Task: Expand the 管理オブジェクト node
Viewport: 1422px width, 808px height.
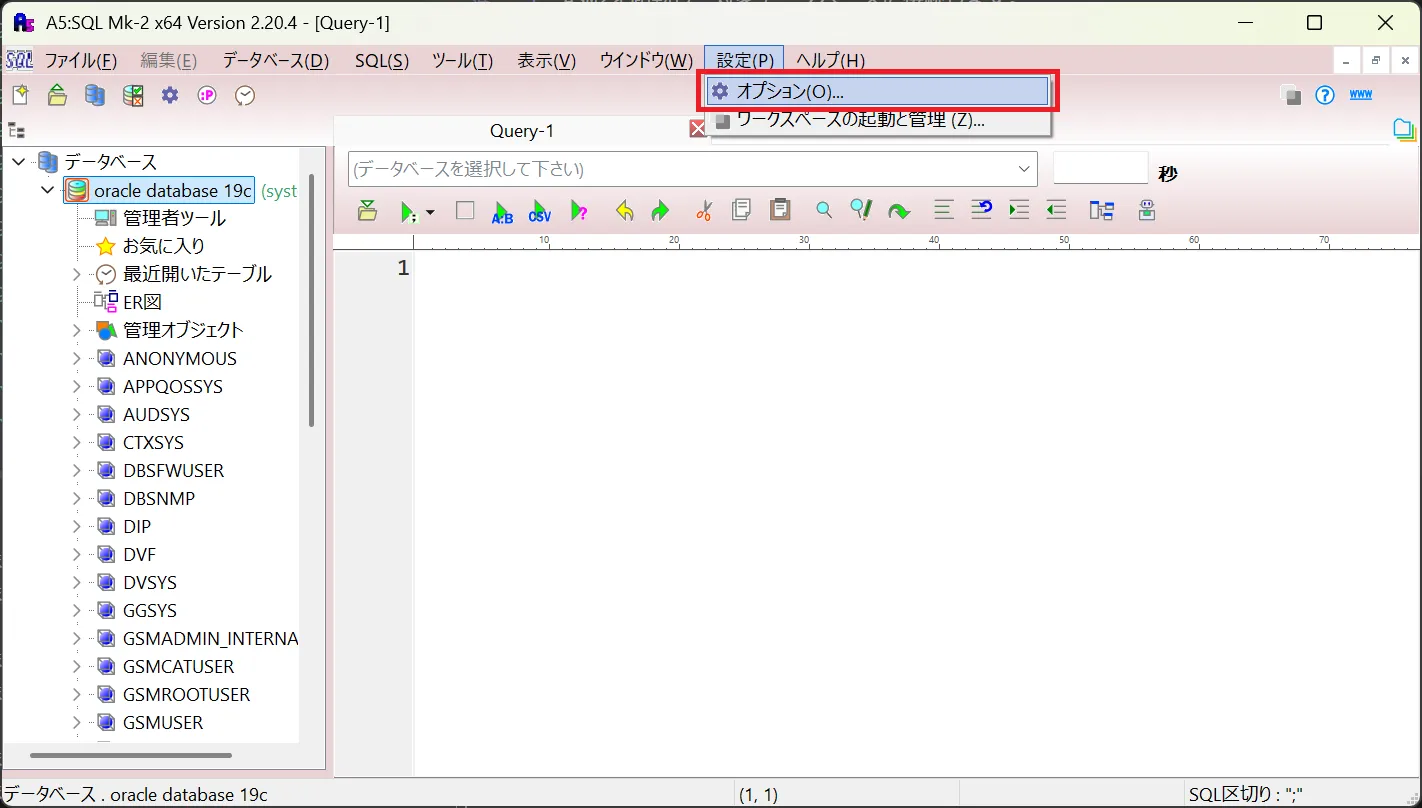Action: click(77, 330)
